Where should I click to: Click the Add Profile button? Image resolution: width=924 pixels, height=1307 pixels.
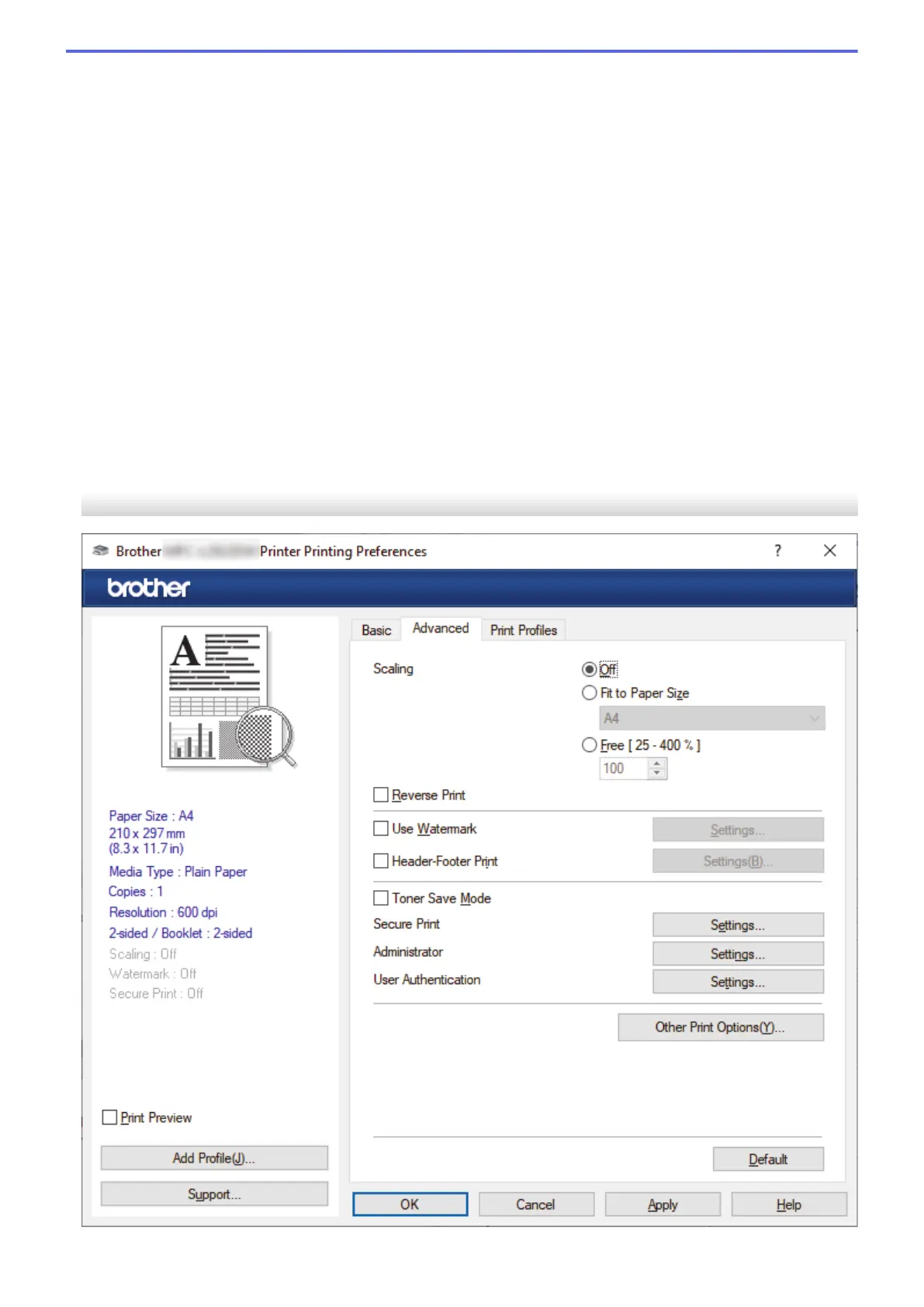click(214, 1158)
